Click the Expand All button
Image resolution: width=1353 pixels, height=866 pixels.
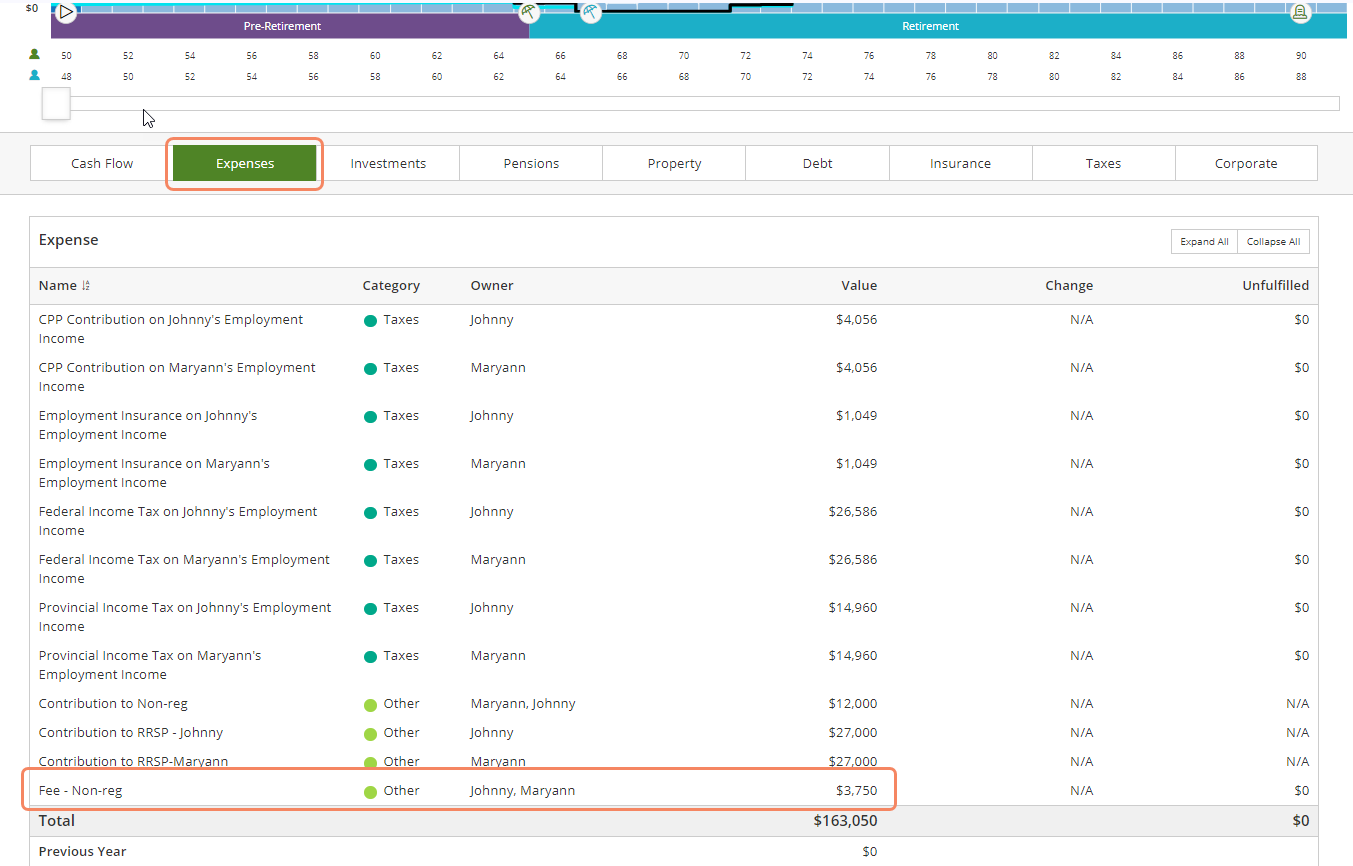(1204, 242)
